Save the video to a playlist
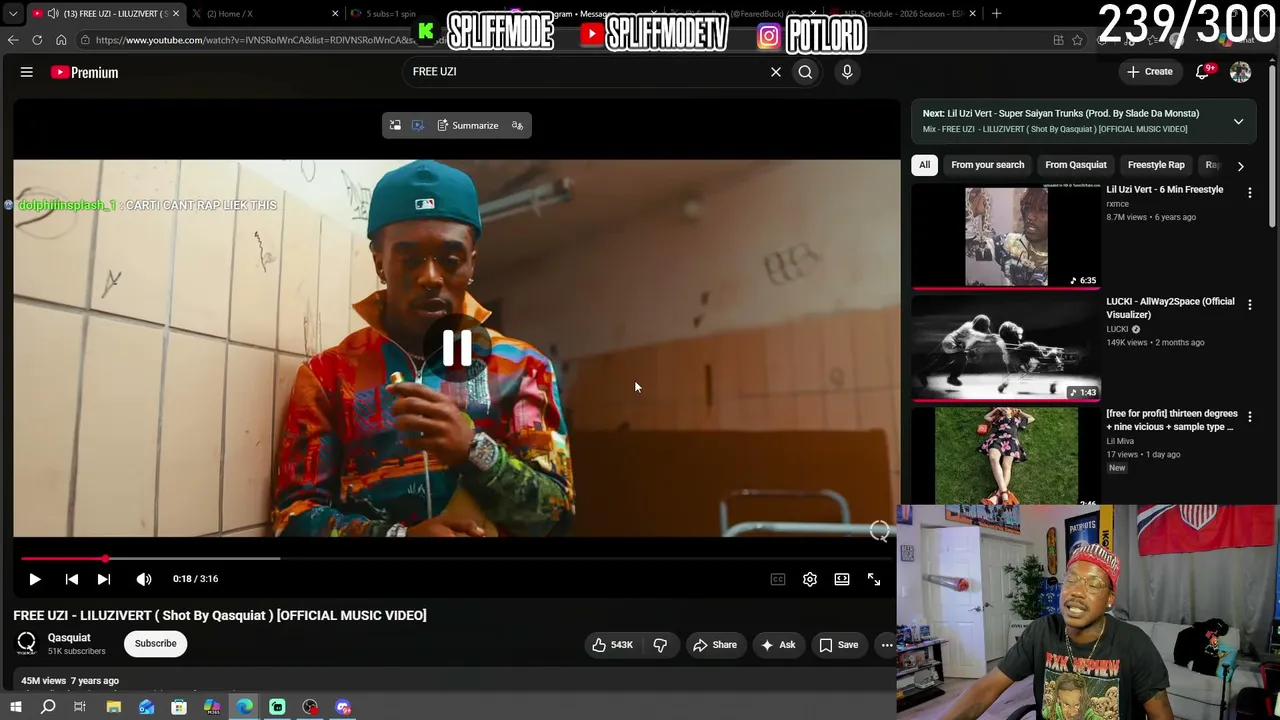Screen dimensions: 1280x720 [x=839, y=645]
